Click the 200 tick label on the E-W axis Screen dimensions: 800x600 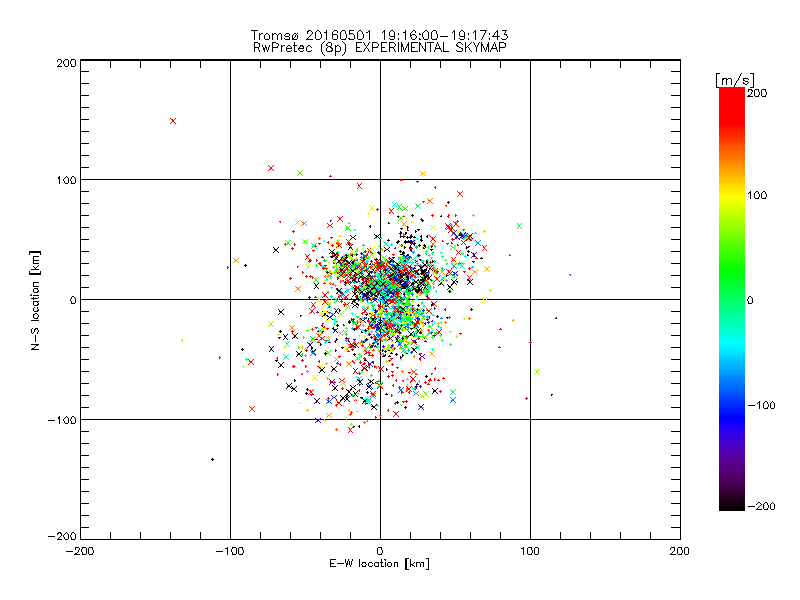[680, 551]
